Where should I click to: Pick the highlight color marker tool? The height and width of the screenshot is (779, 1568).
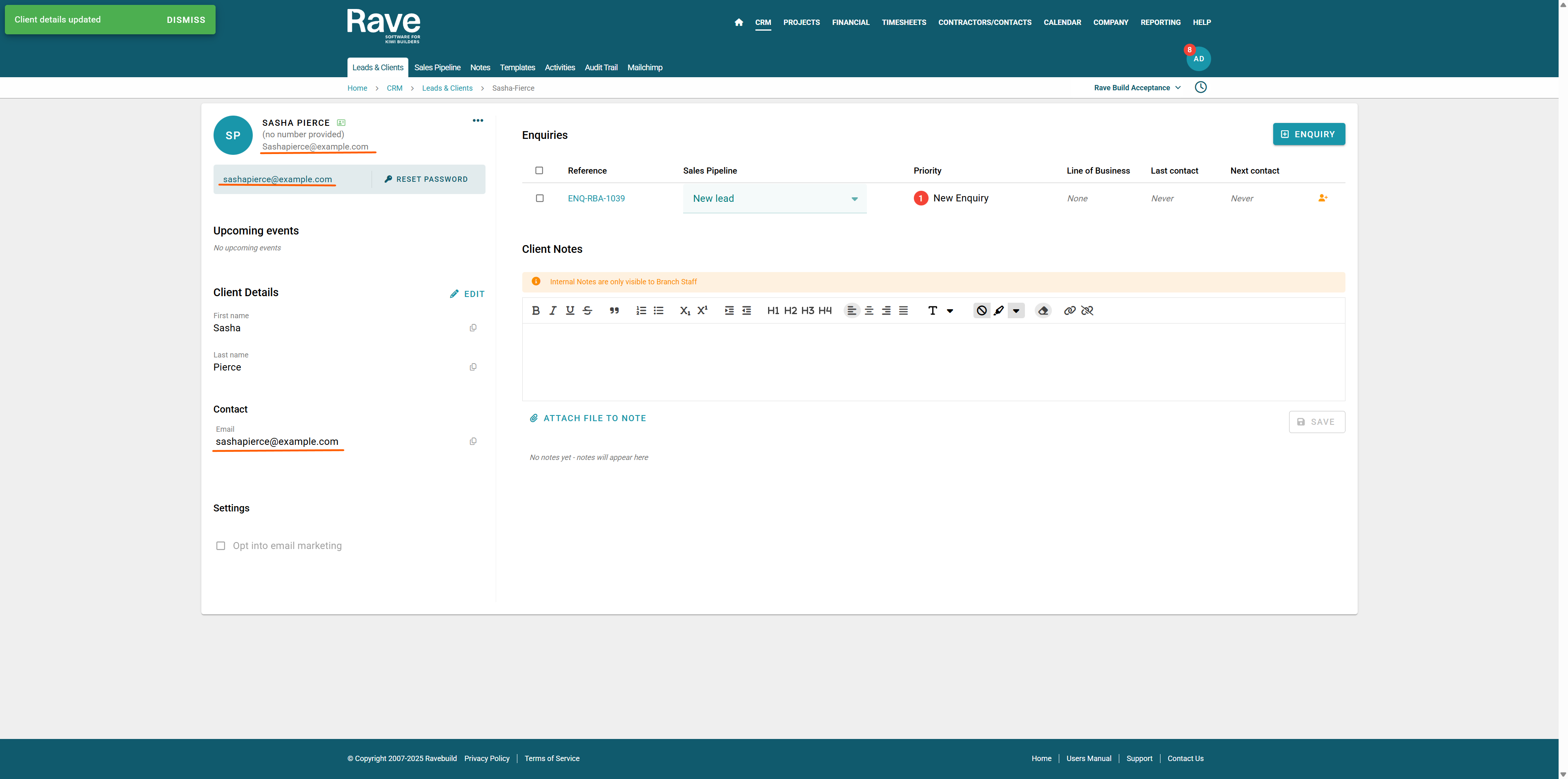click(999, 310)
